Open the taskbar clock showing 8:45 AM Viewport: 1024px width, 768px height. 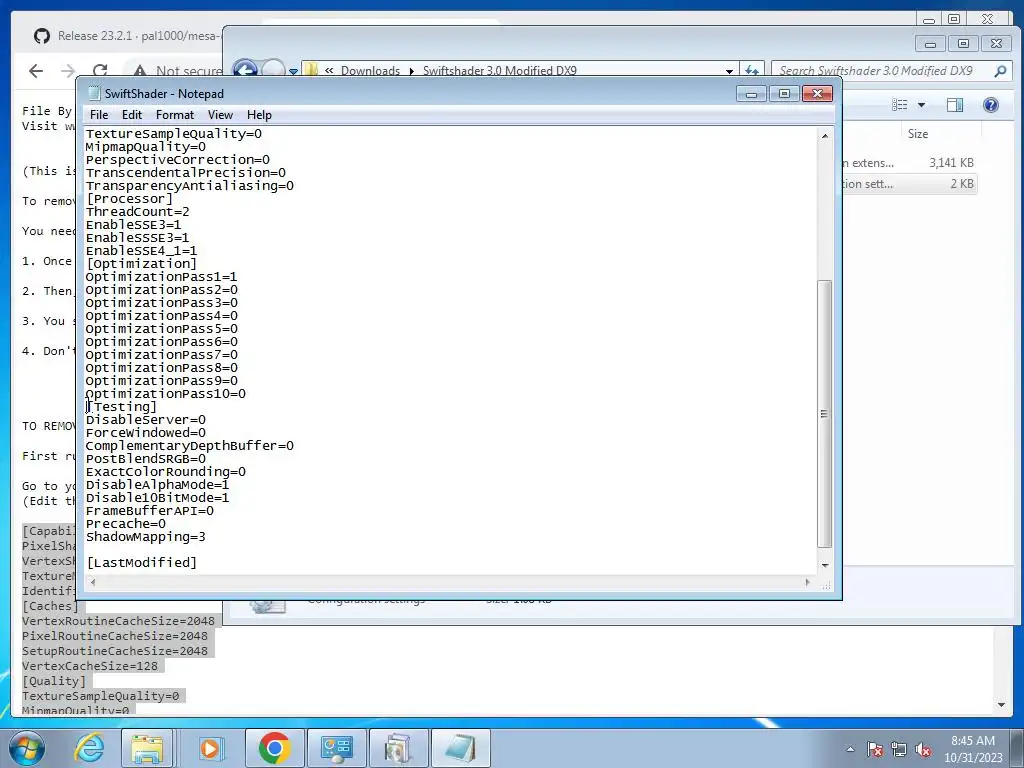[x=972, y=749]
